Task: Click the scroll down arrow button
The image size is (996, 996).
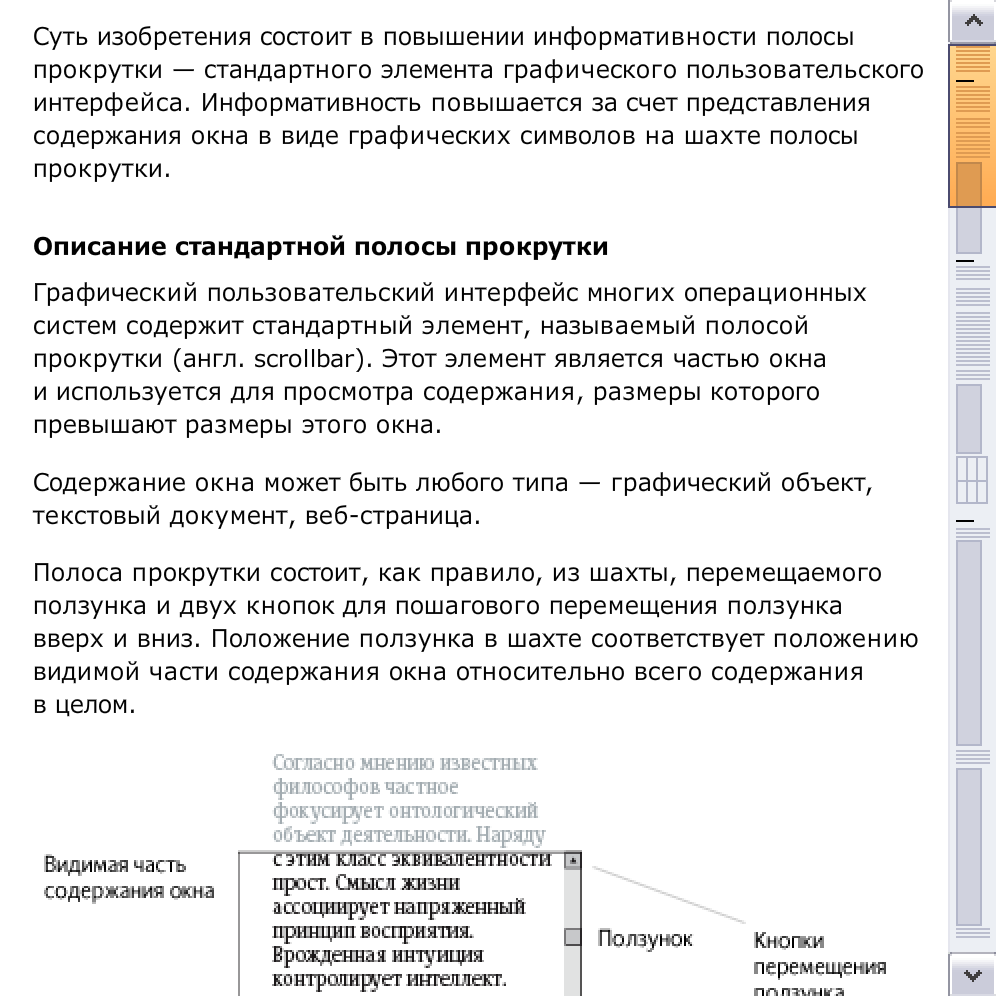Action: coord(971,974)
